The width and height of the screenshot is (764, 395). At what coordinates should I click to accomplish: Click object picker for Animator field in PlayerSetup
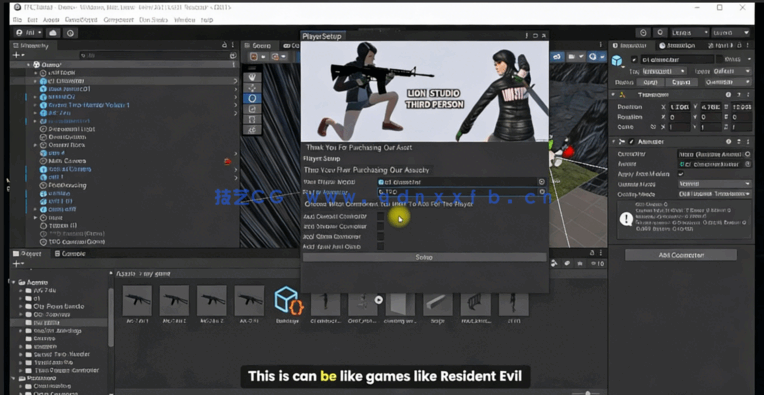[541, 192]
